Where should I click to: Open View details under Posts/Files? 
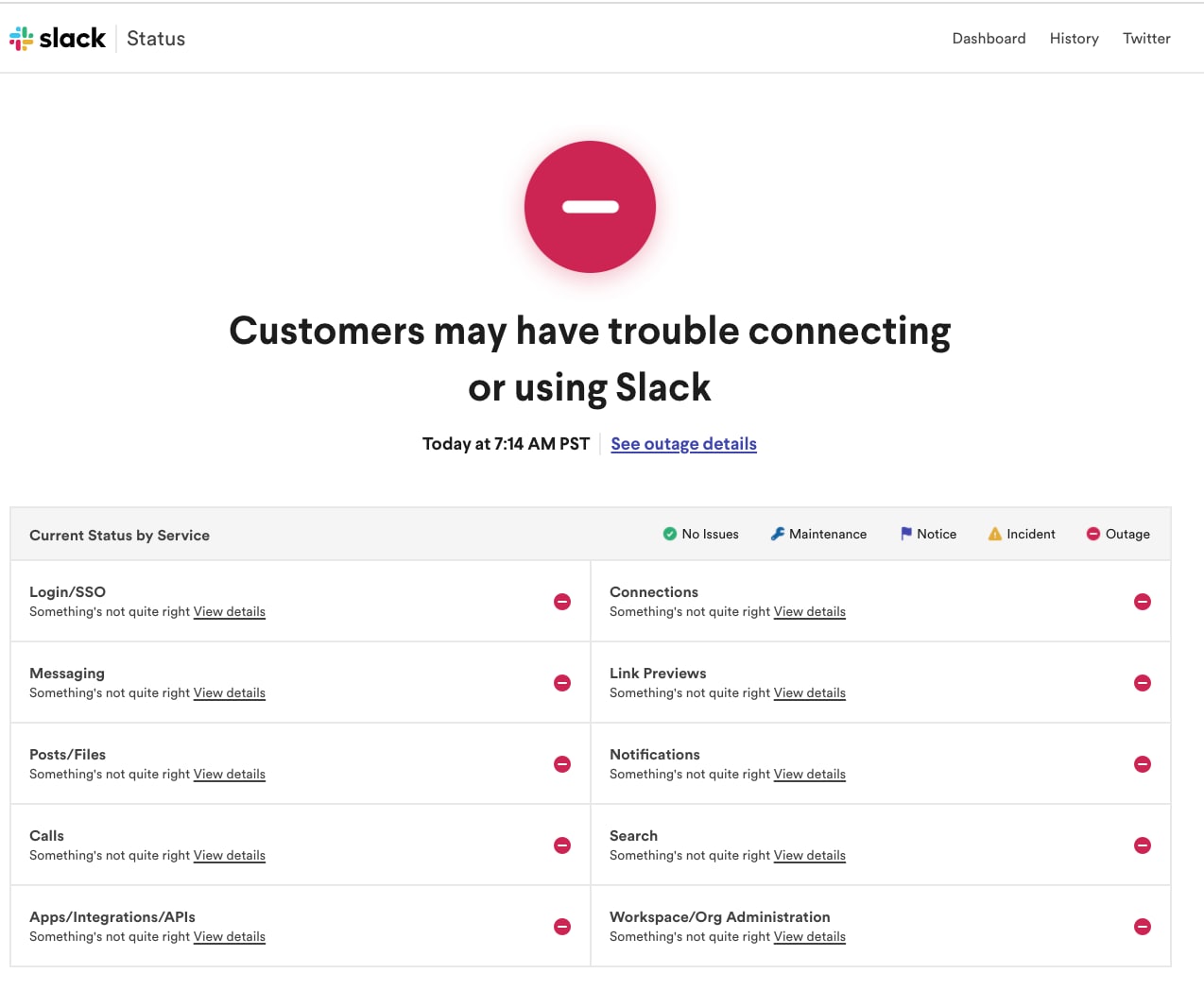tap(230, 775)
